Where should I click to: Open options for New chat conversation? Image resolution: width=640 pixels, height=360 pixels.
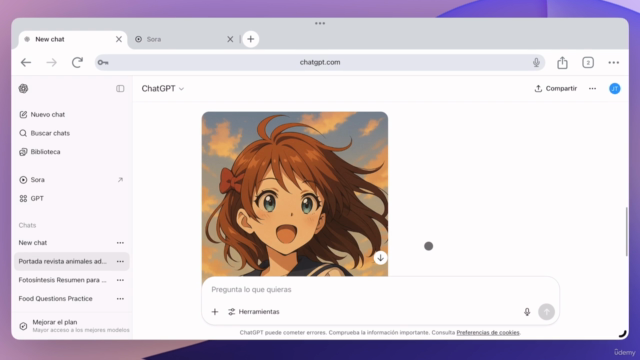120,242
